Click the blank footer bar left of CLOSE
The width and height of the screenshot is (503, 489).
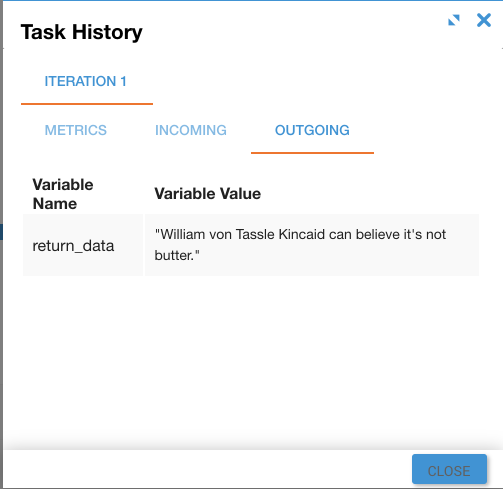(207, 469)
